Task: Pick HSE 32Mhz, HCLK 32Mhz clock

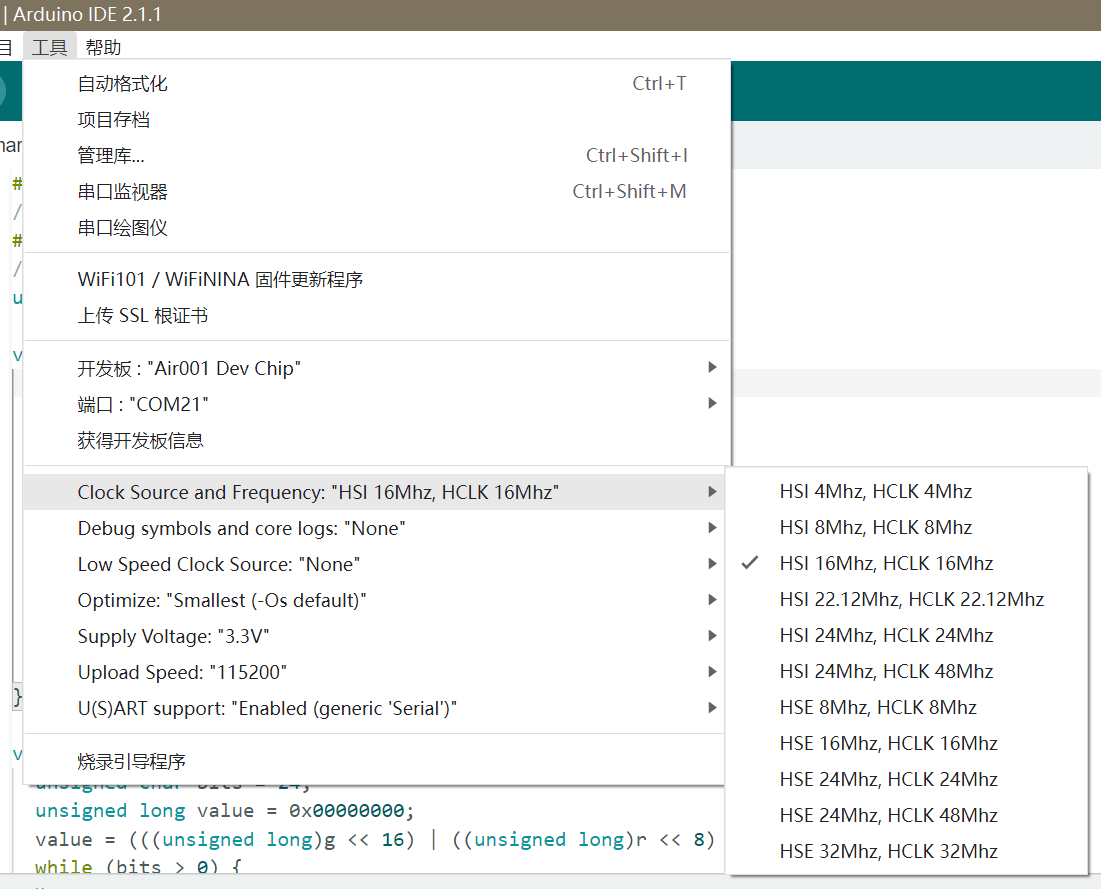Action: coord(906,851)
